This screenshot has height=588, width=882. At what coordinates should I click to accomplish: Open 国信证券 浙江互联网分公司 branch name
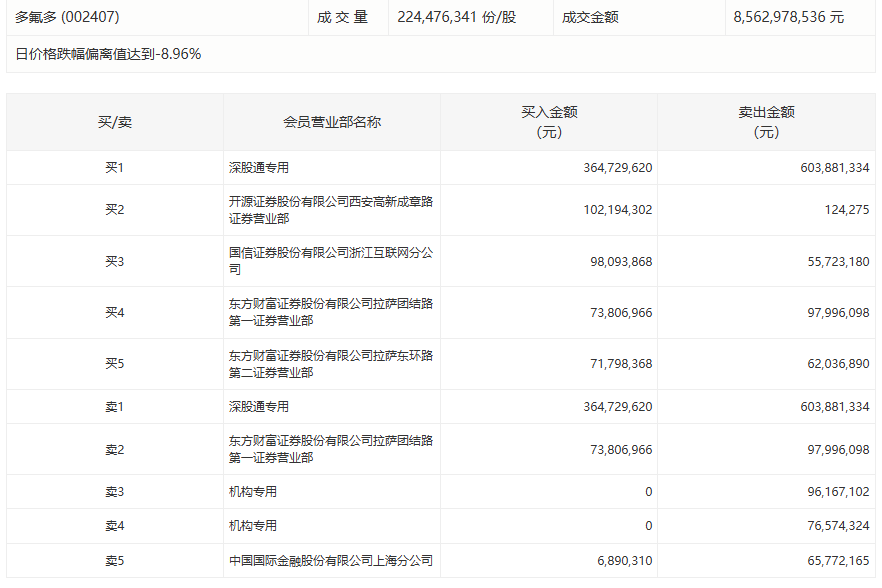tap(330, 261)
